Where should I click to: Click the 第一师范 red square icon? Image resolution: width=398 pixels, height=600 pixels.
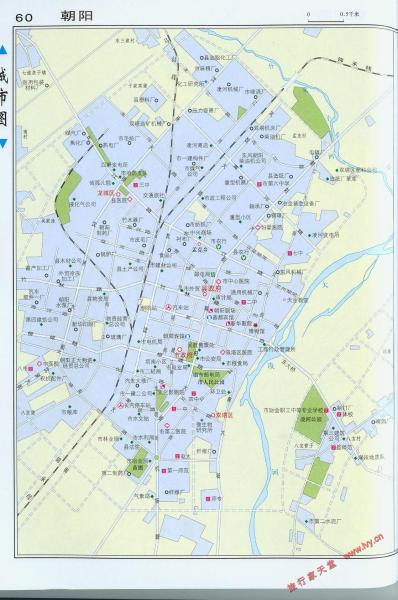[x=164, y=470]
